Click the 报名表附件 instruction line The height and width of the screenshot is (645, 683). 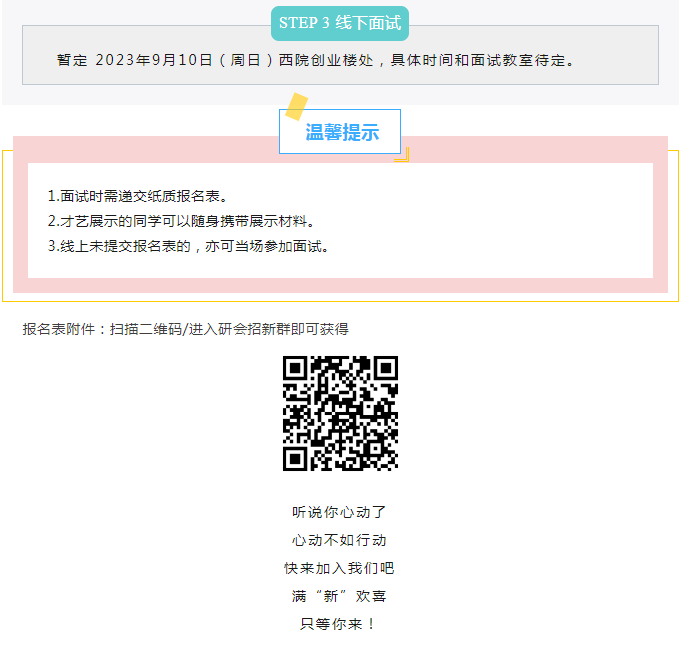[x=186, y=329]
